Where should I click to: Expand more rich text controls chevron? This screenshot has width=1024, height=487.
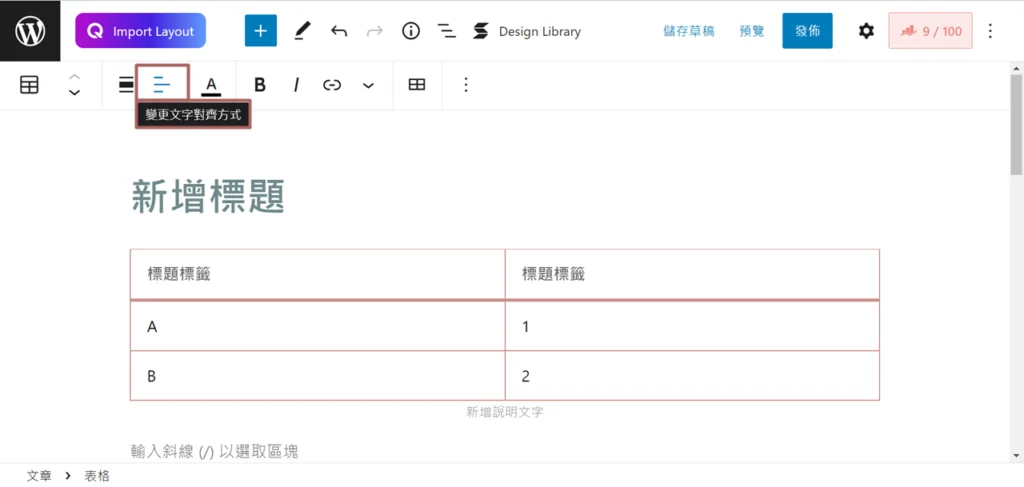[368, 86]
